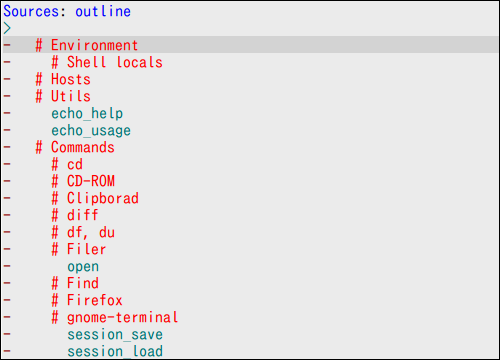Screen dimensions: 500x360
Task: Select the CD-ROM heading
Action: tap(83, 181)
